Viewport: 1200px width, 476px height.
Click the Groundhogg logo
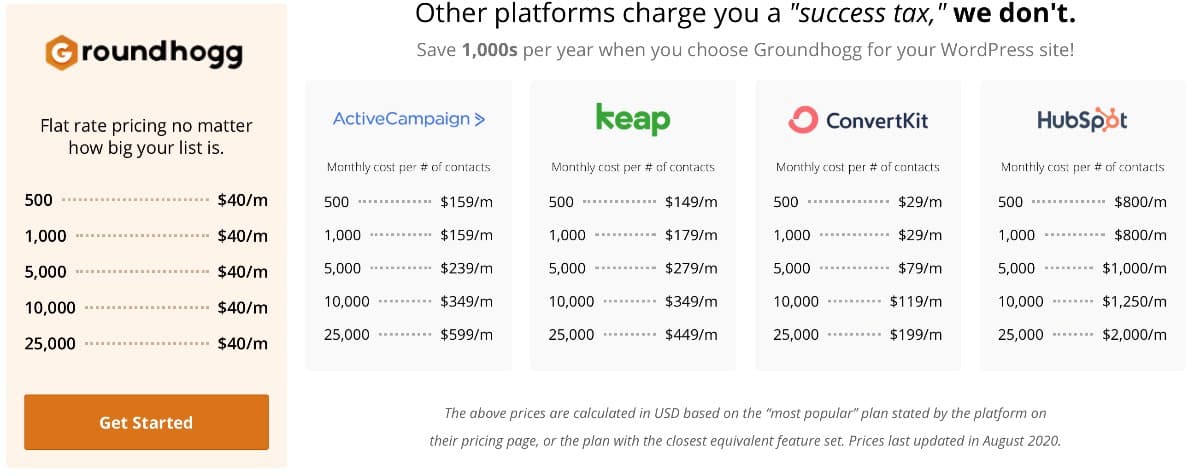145,52
